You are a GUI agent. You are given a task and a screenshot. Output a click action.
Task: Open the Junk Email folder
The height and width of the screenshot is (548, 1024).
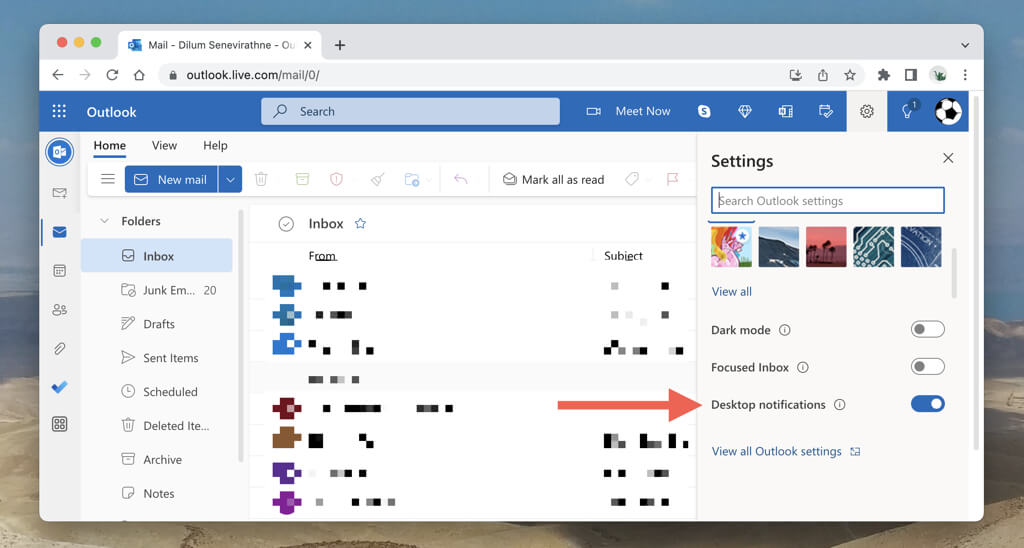(157, 290)
